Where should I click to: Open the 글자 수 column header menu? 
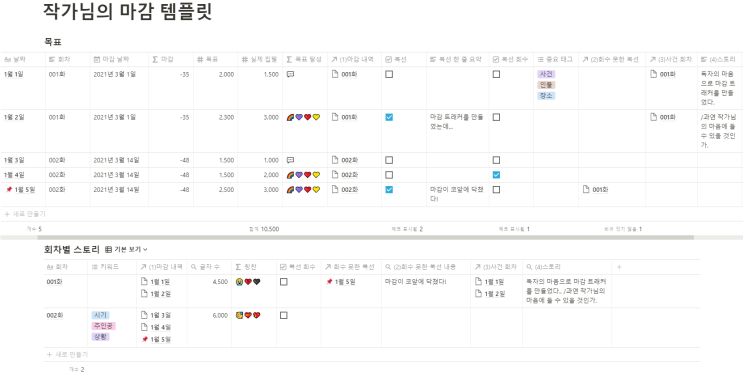(209, 267)
